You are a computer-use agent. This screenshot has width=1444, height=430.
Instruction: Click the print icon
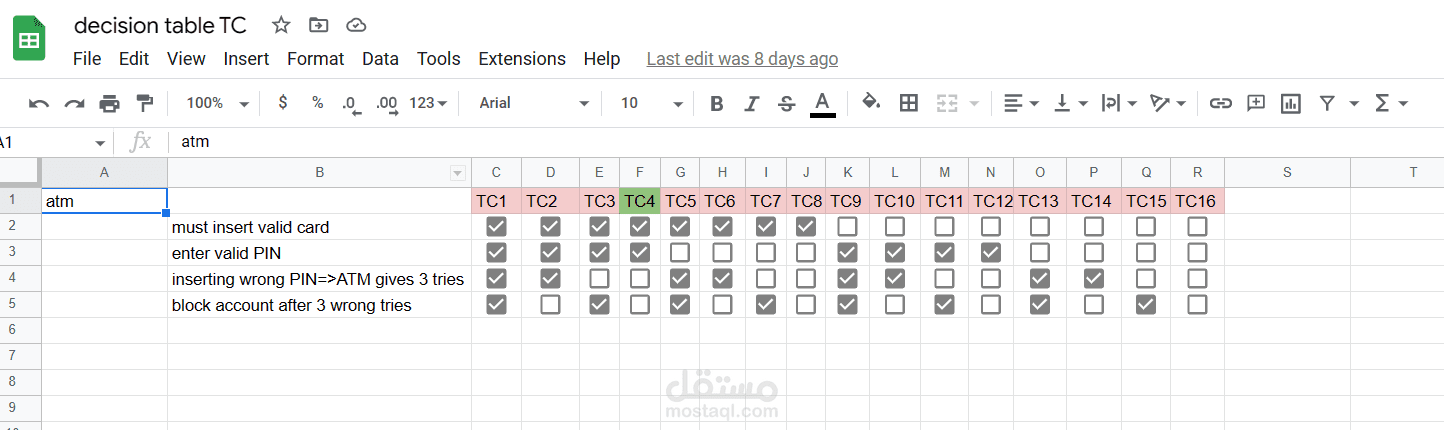109,103
